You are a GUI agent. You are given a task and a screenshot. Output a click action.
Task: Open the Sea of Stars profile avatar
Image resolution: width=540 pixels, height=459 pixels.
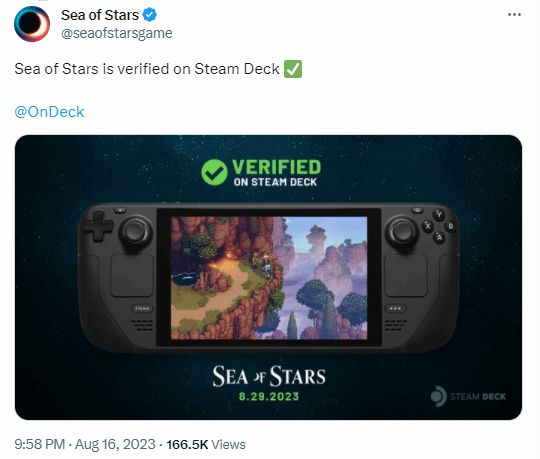(32, 24)
